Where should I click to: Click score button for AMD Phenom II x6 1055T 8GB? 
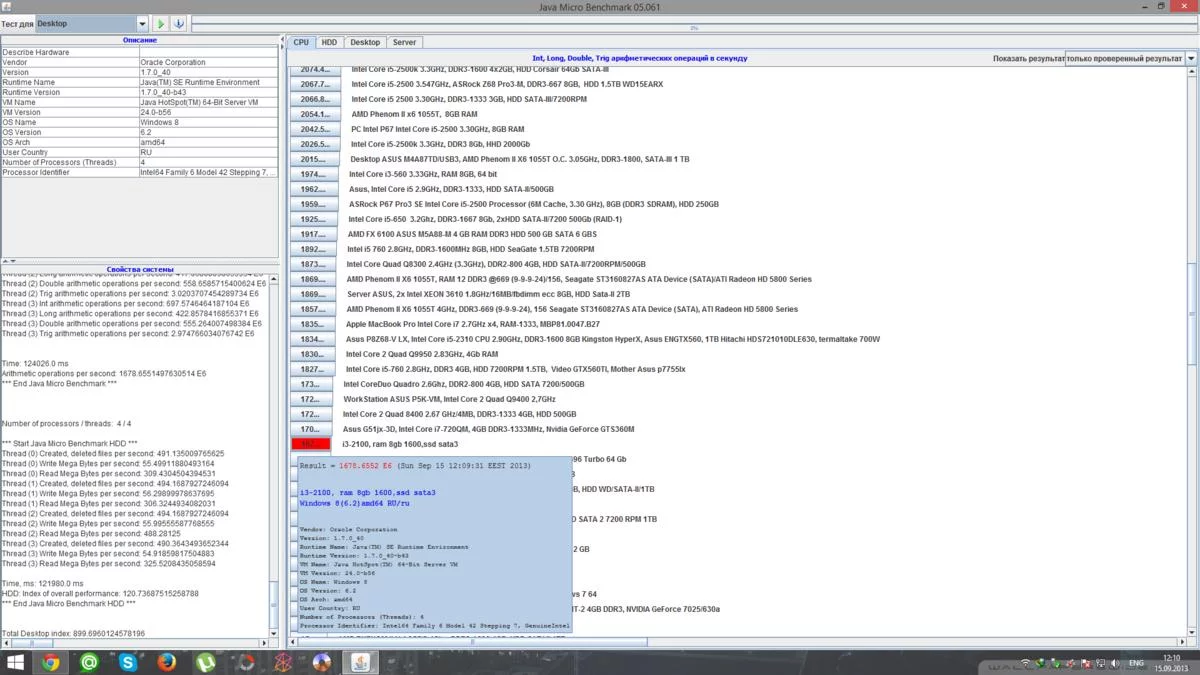click(314, 114)
